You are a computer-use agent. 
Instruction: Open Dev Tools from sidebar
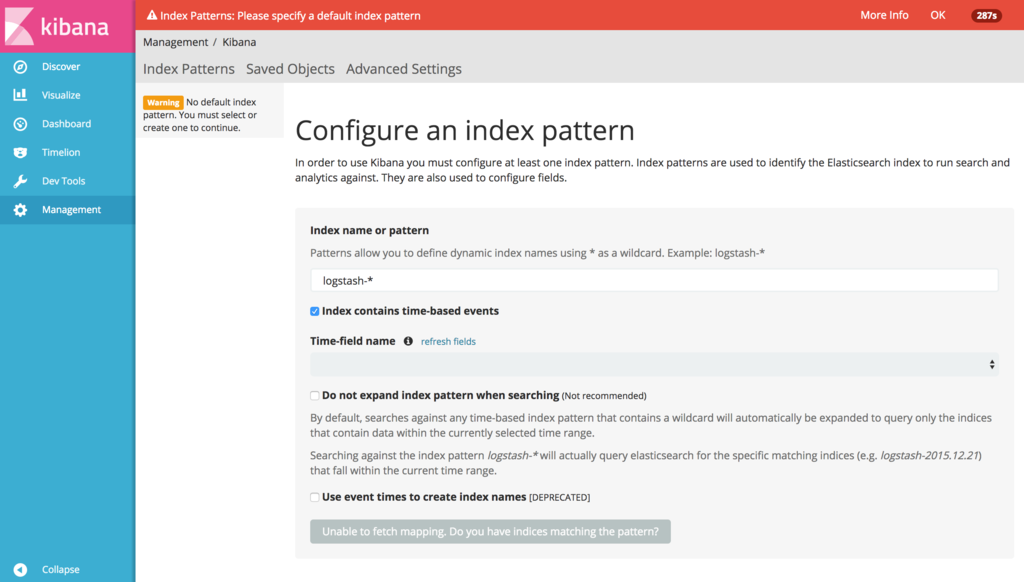coord(63,181)
